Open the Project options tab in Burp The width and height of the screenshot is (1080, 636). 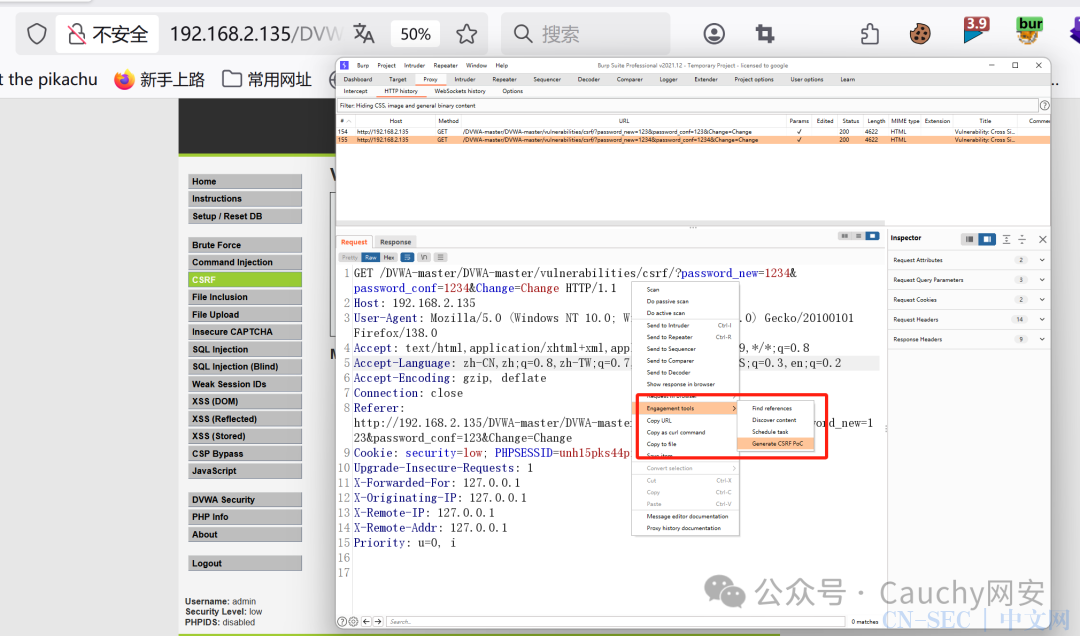754,79
